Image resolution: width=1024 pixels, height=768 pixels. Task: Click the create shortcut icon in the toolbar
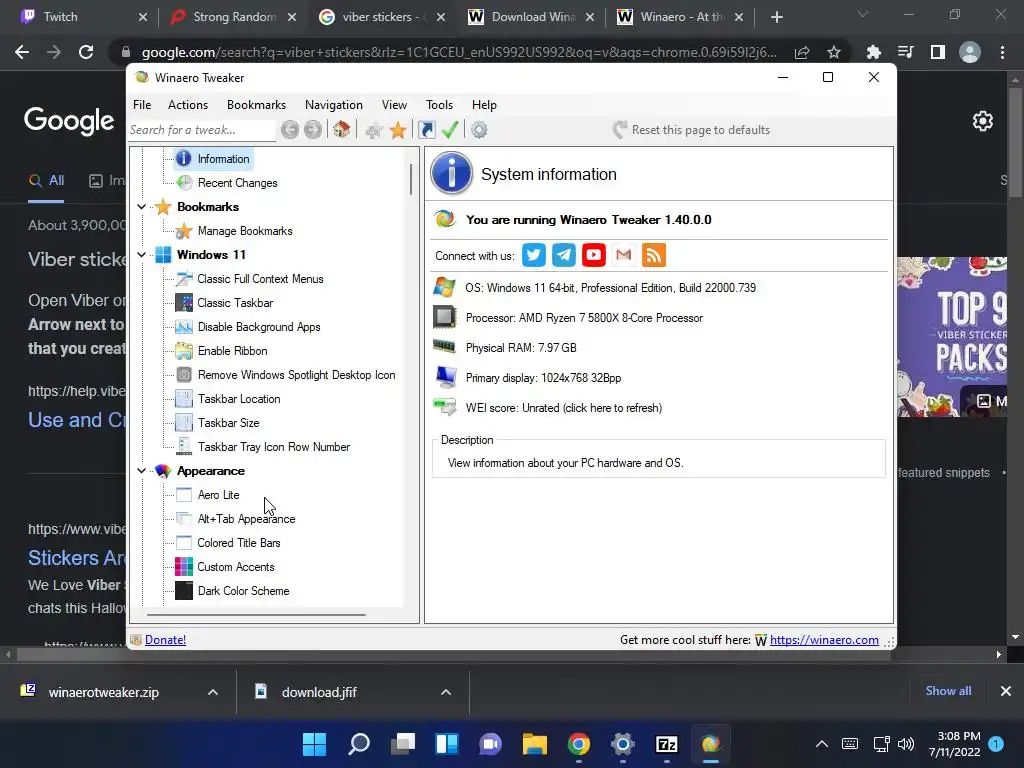pos(426,130)
